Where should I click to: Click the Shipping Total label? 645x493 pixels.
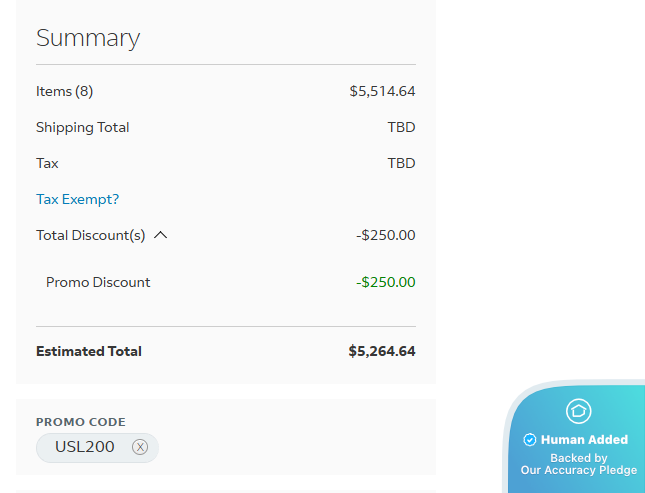click(x=82, y=127)
